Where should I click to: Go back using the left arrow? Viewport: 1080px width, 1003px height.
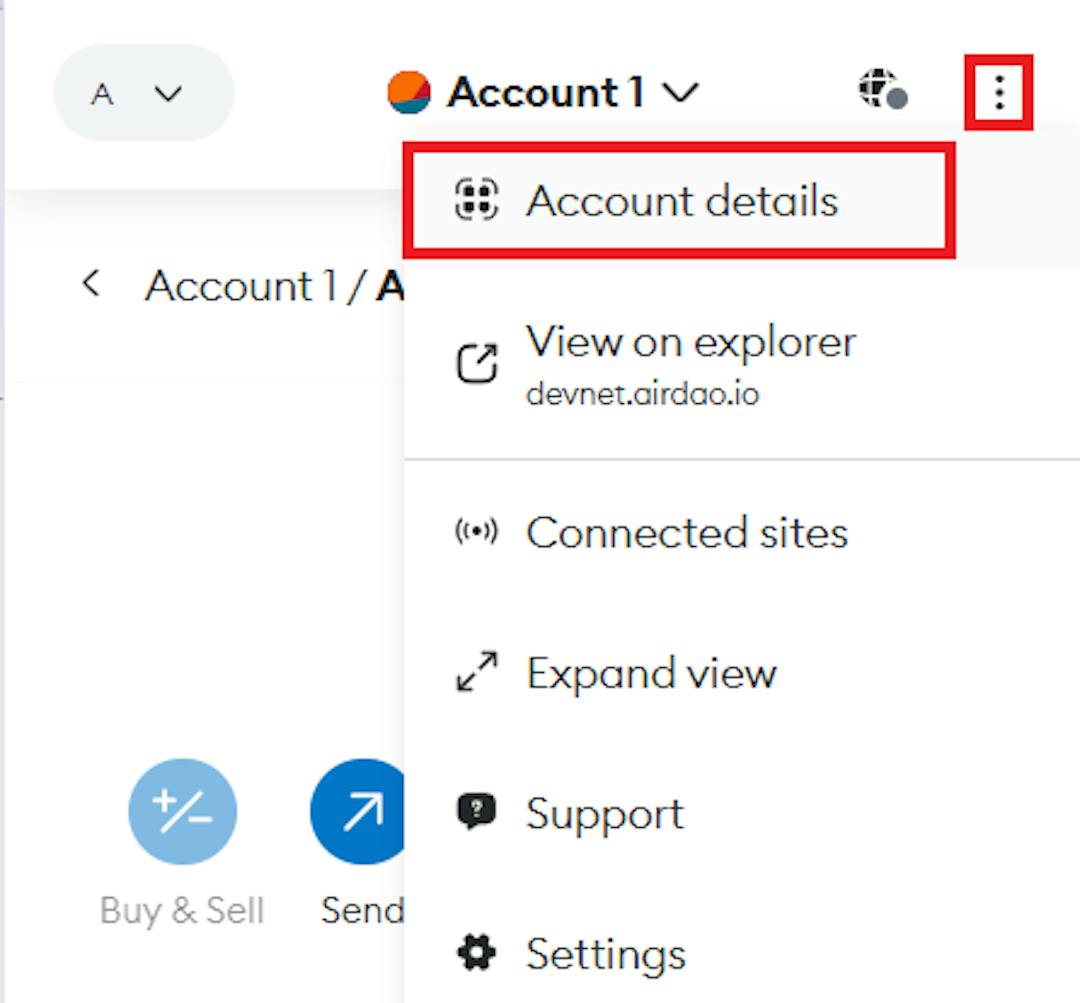click(92, 284)
